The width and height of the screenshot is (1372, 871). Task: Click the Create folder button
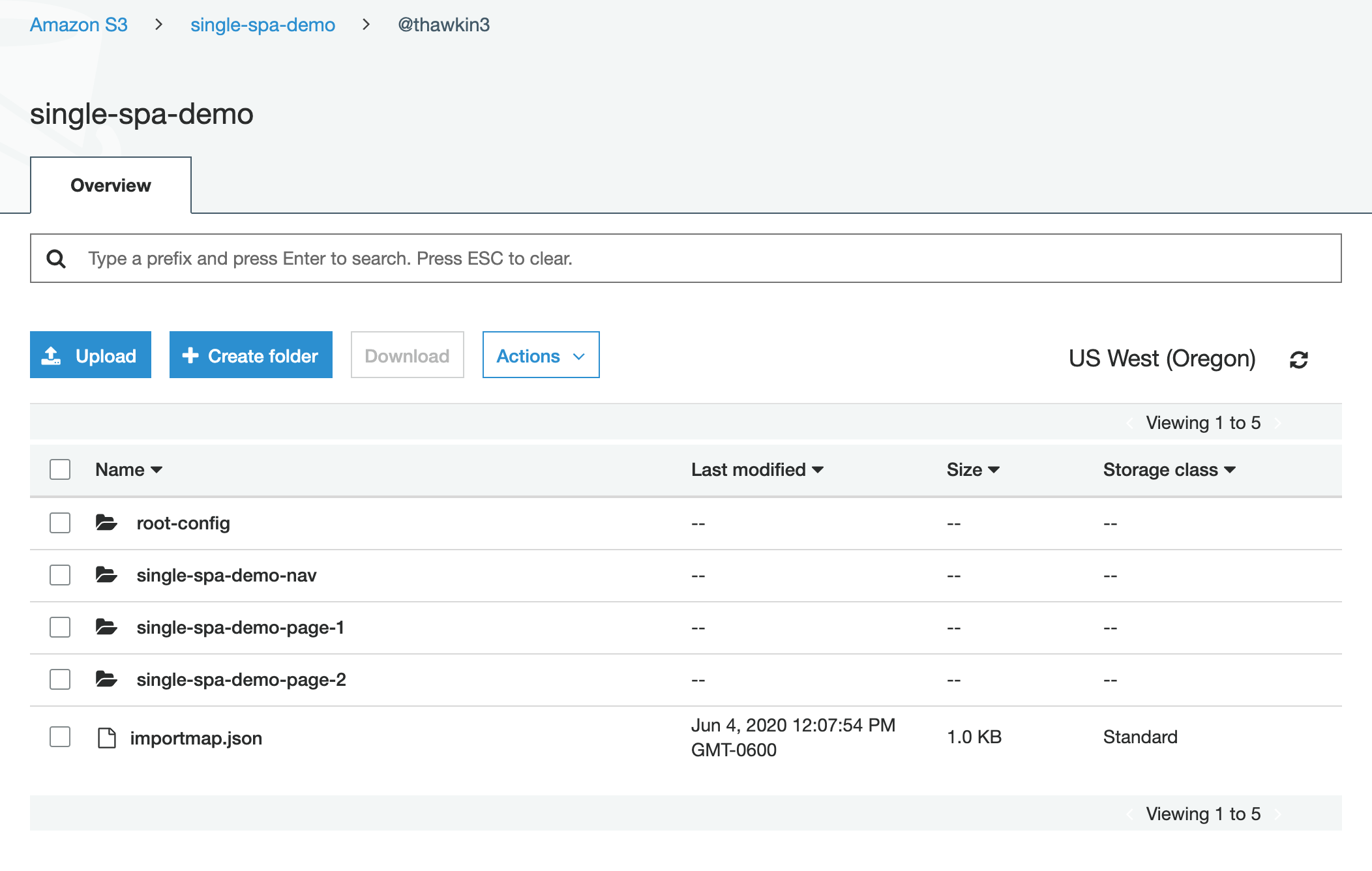point(251,355)
